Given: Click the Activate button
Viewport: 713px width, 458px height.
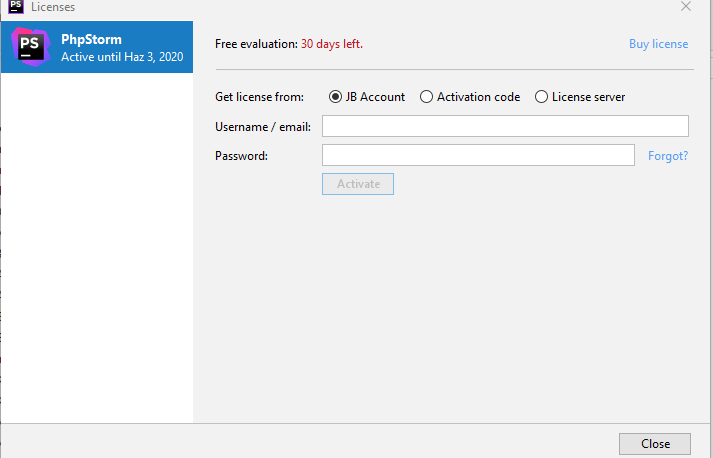Looking at the screenshot, I should [358, 184].
